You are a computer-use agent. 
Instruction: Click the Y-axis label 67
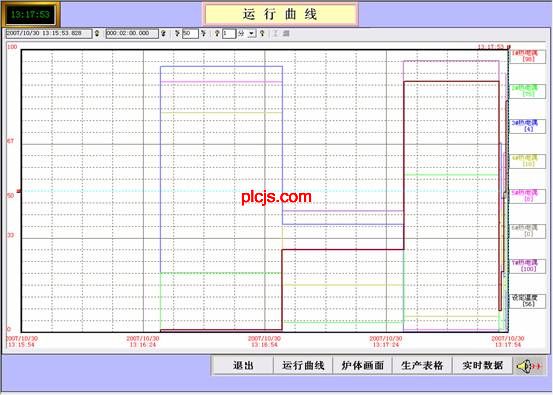[x=11, y=141]
